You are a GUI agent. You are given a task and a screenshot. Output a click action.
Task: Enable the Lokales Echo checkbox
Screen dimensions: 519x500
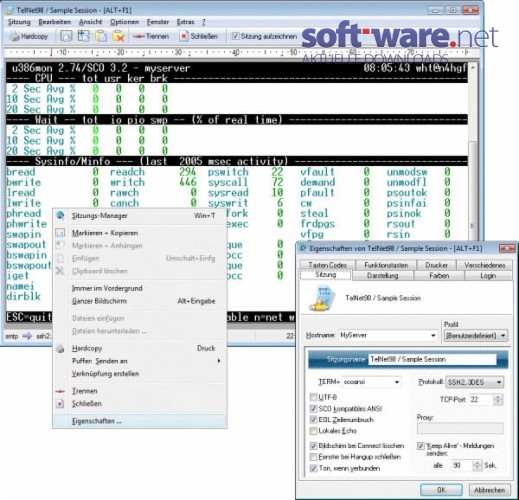[x=313, y=431]
